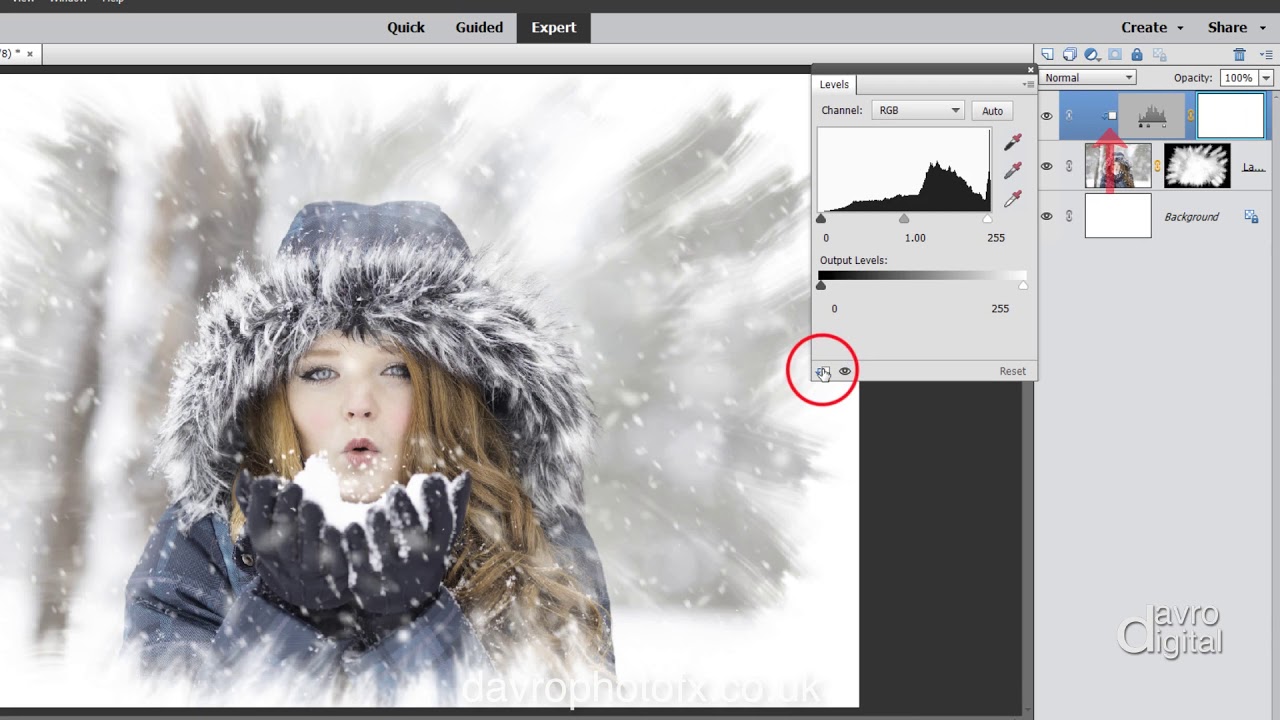This screenshot has height=720, width=1280.
Task: Select the snow girl photo layer thumbnail
Action: click(1118, 166)
